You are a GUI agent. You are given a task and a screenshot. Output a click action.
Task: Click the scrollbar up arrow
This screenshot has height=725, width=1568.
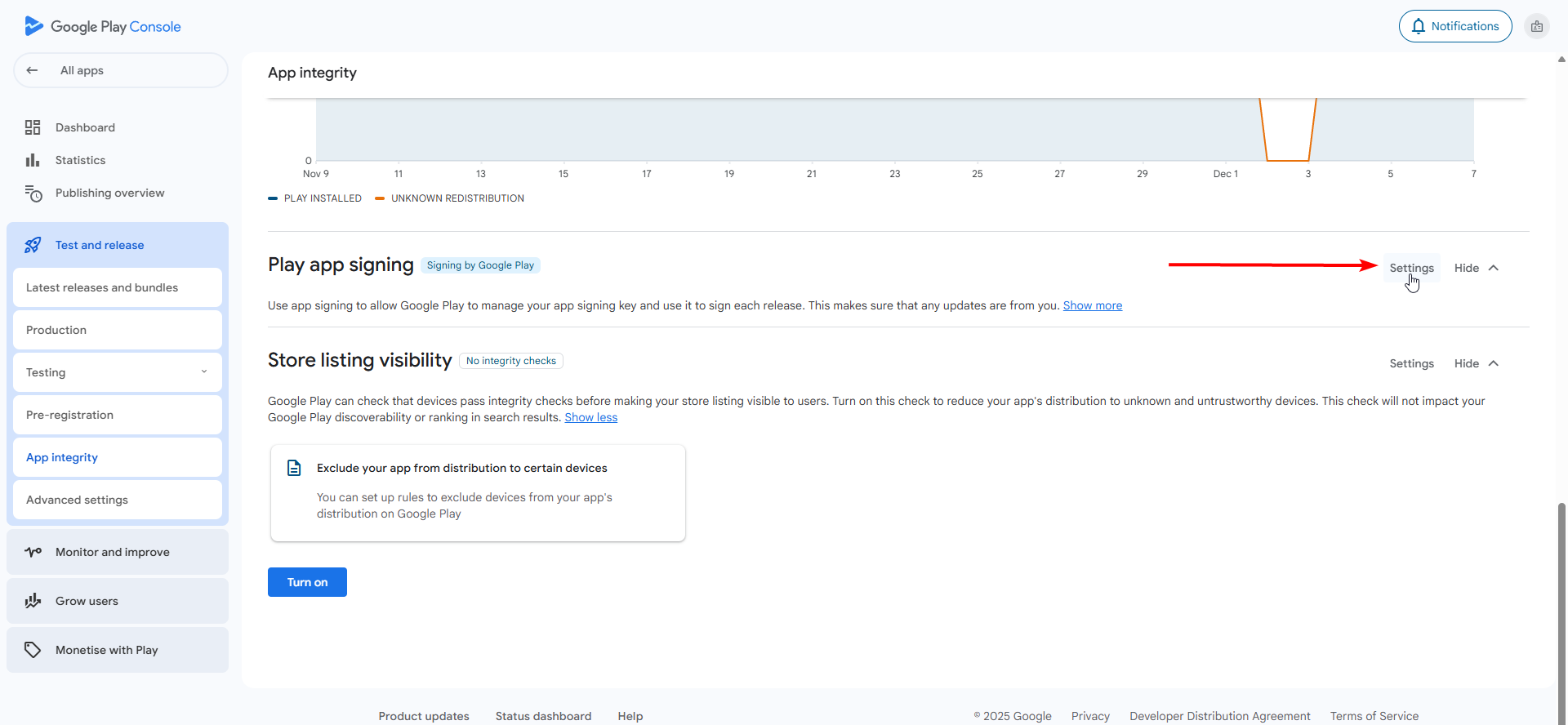pyautogui.click(x=1561, y=59)
